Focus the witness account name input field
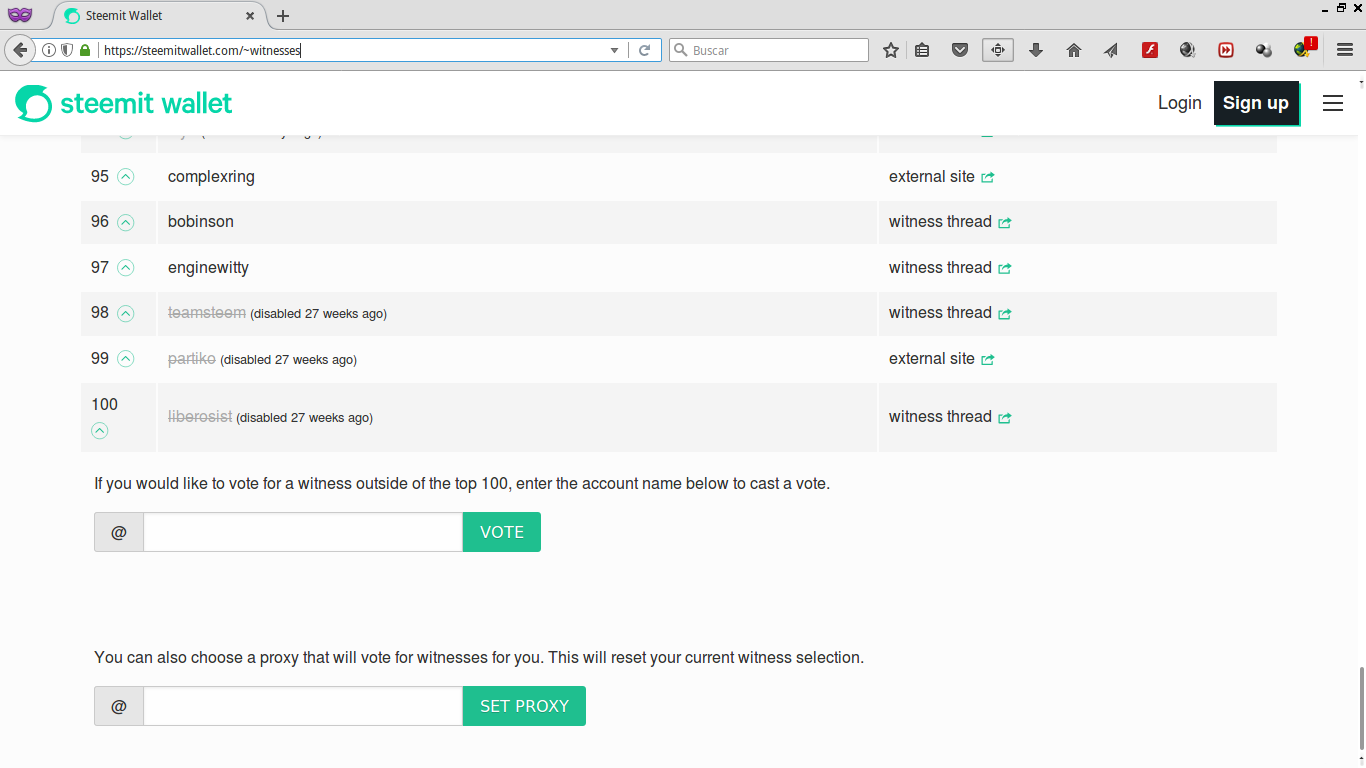 [x=302, y=532]
